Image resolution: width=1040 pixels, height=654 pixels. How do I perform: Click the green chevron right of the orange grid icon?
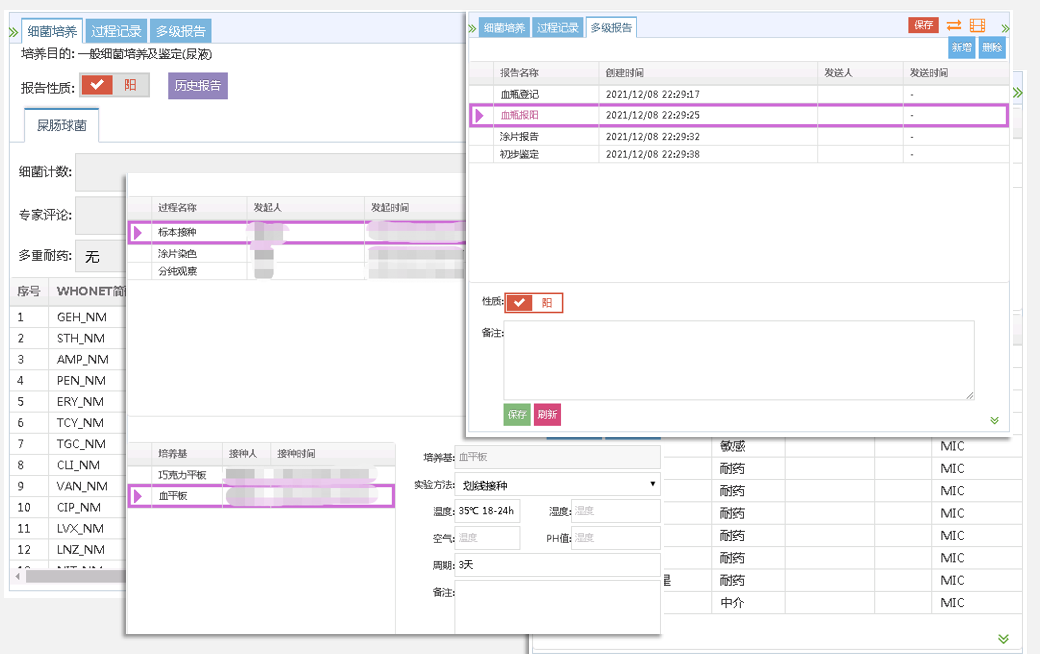tap(1006, 28)
